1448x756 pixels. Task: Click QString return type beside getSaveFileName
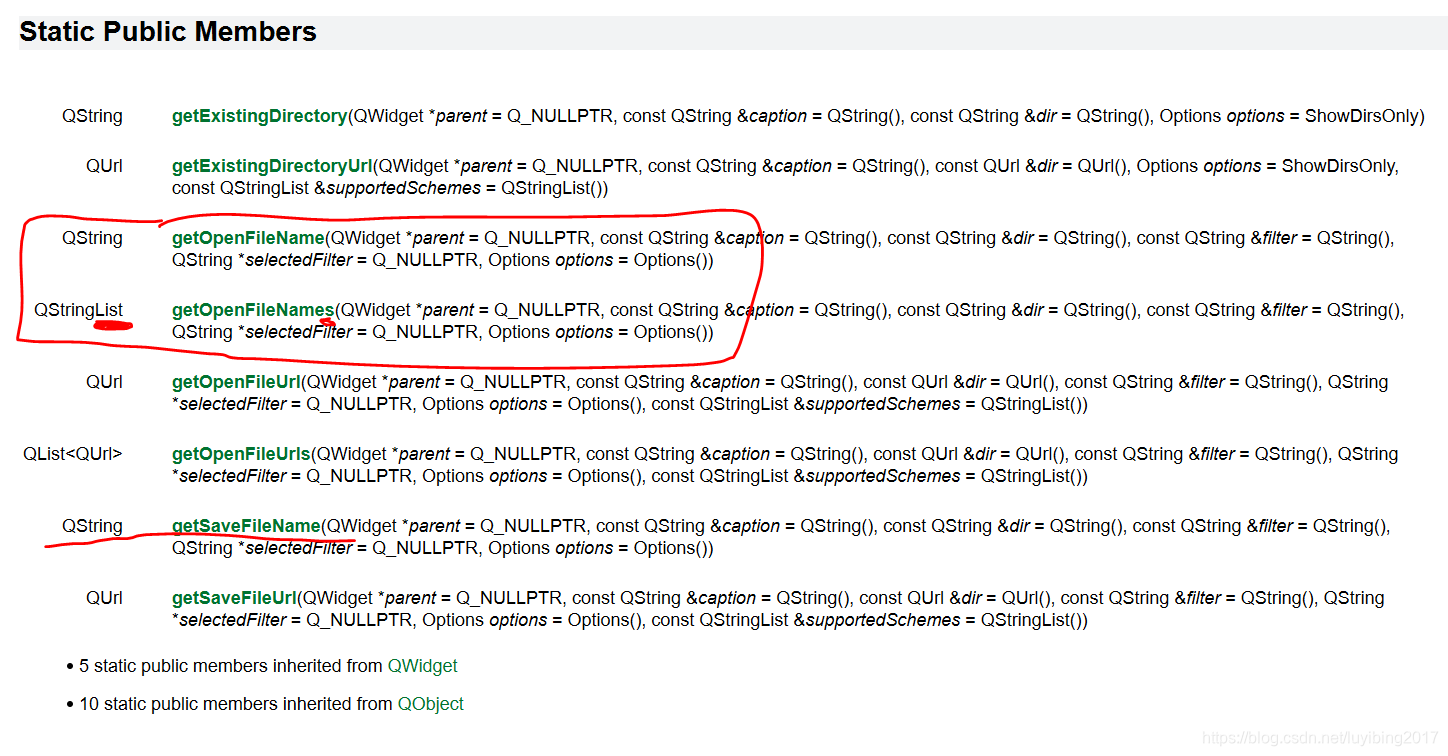point(92,526)
